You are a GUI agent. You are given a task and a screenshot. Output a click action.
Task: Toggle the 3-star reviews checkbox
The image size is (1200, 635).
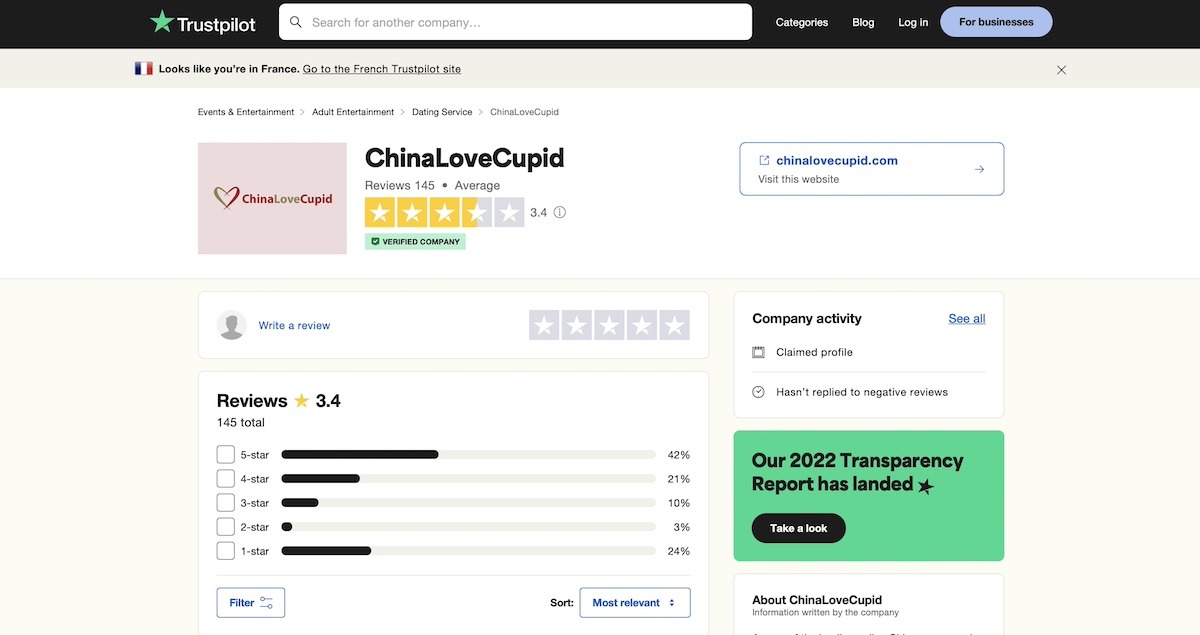pyautogui.click(x=225, y=502)
